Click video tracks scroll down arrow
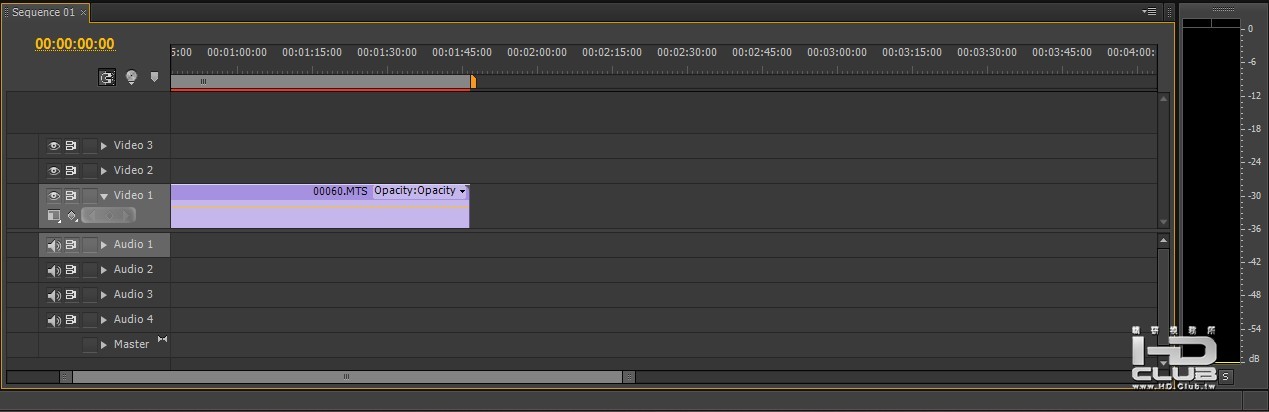This screenshot has width=1269, height=412. [1163, 222]
